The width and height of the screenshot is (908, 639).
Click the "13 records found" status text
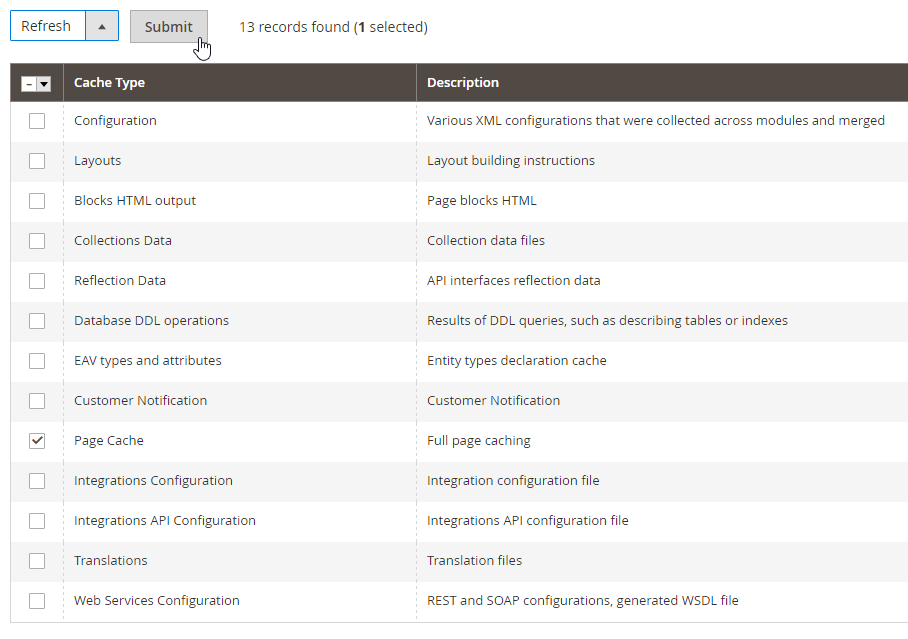point(295,27)
